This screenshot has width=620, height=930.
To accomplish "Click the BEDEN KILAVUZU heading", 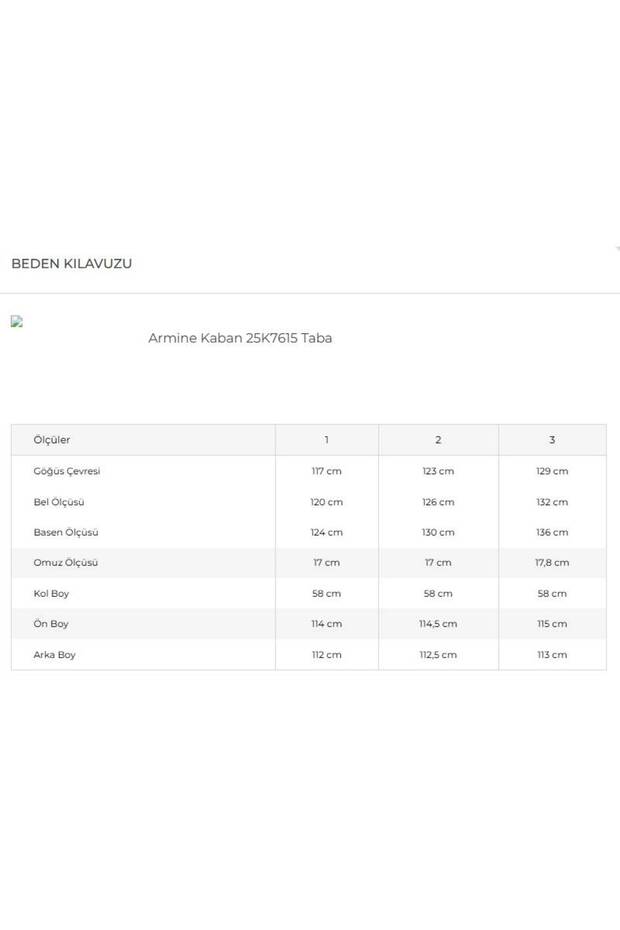I will (71, 264).
